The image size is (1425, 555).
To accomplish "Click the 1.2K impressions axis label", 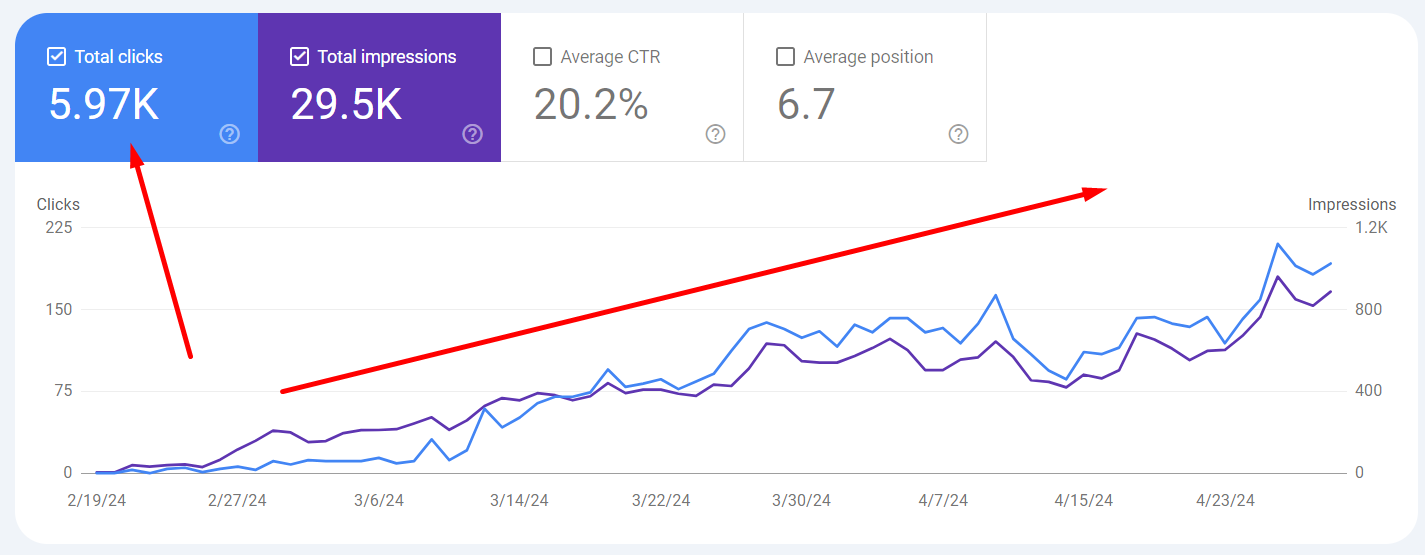I will pyautogui.click(x=1371, y=228).
